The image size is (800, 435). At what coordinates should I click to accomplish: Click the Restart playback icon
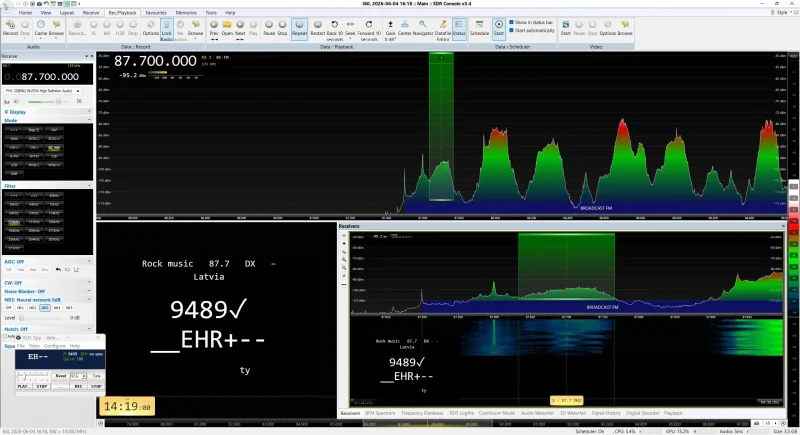tap(317, 28)
